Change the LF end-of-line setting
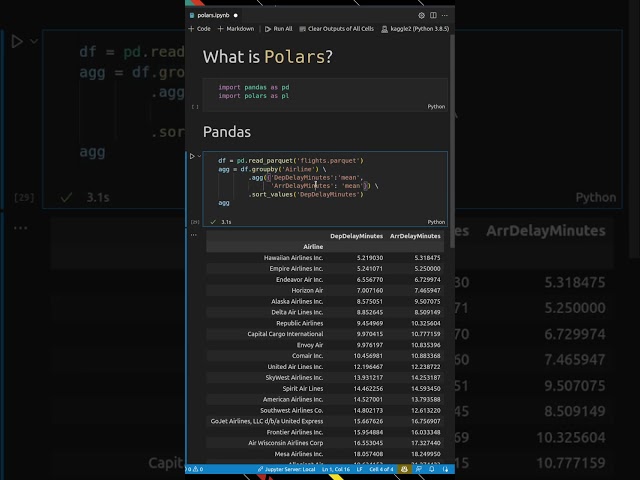The image size is (640, 480). [x=360, y=469]
